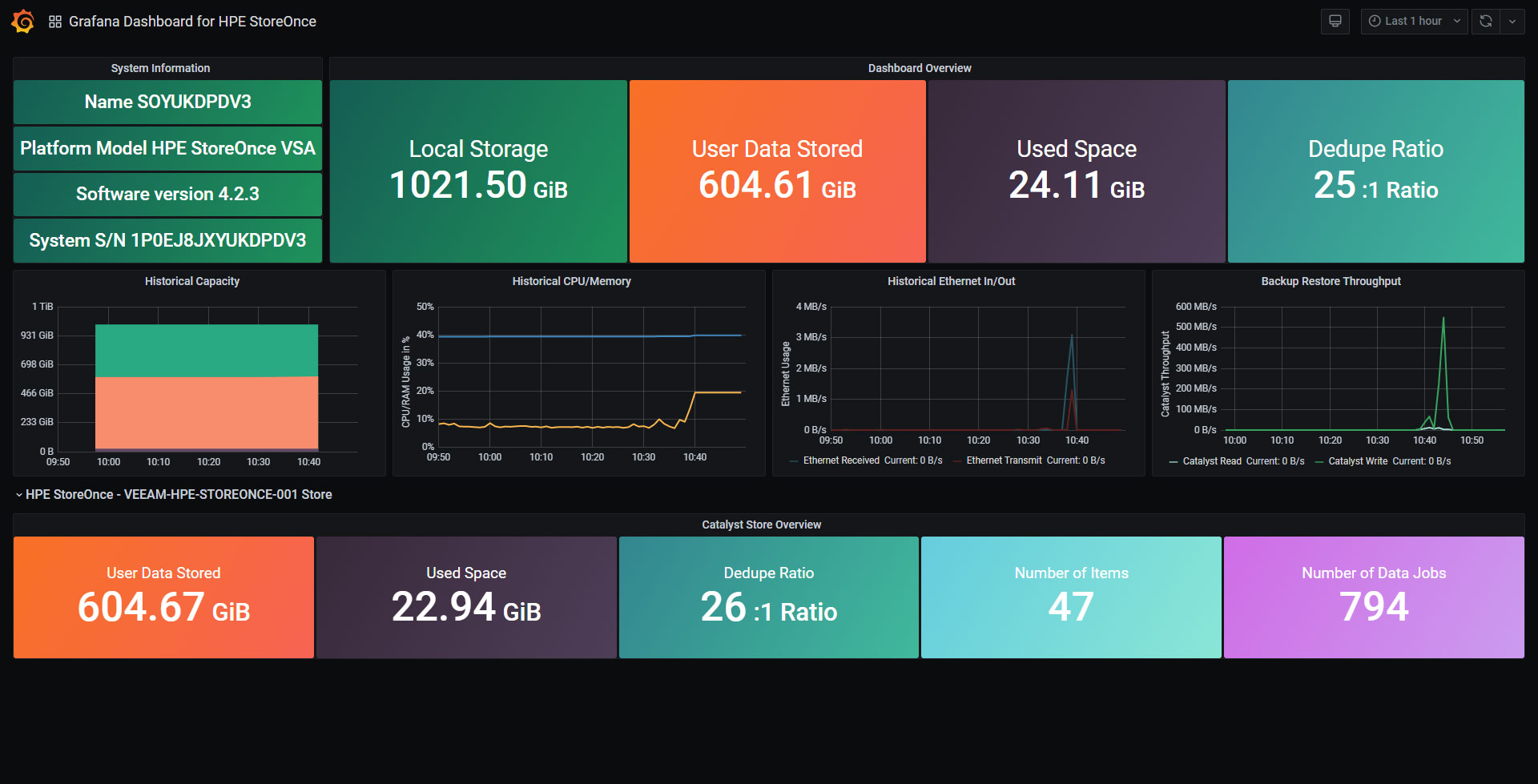Refresh the dashboard with the refresh icon

click(x=1486, y=22)
